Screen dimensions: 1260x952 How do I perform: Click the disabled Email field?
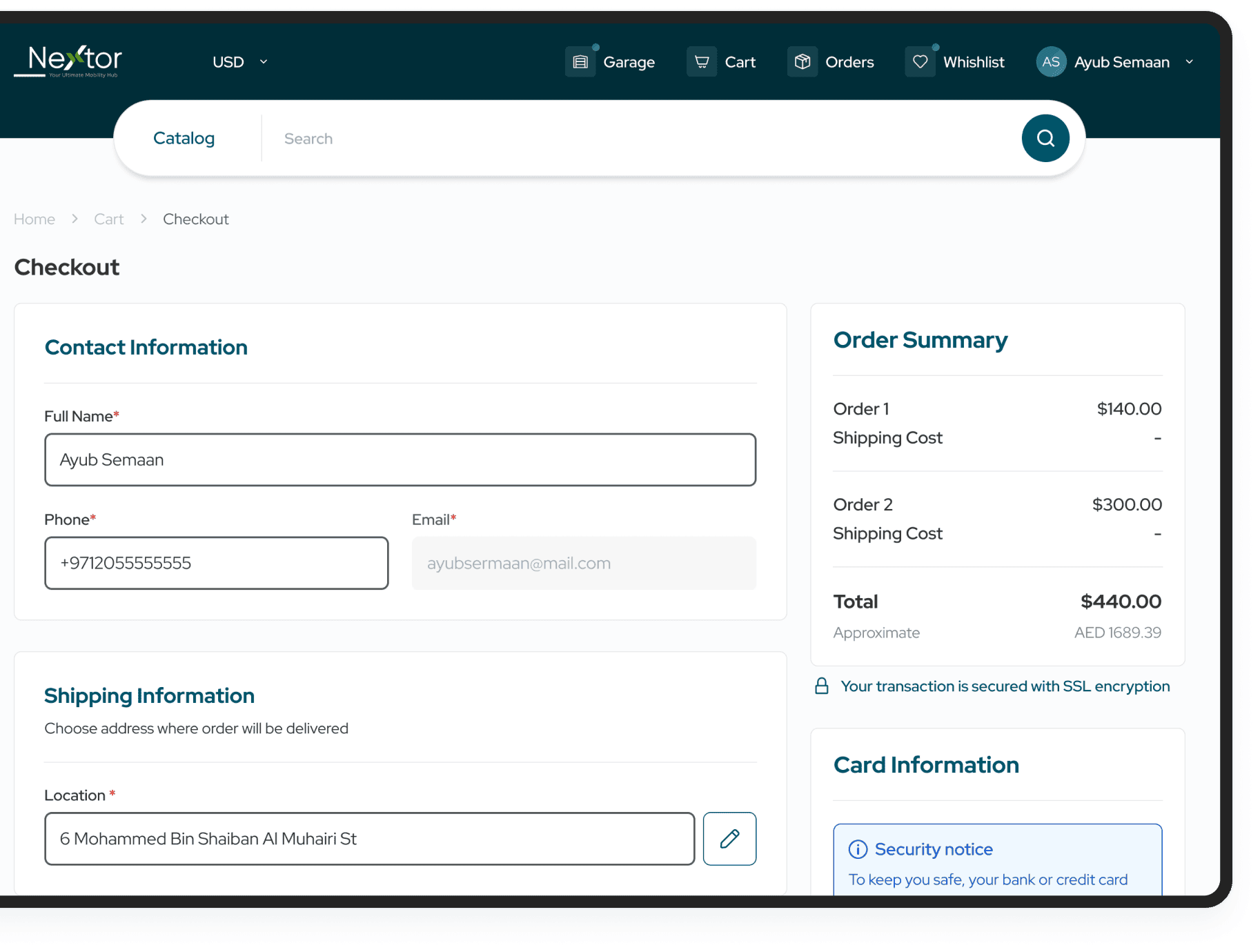[584, 563]
